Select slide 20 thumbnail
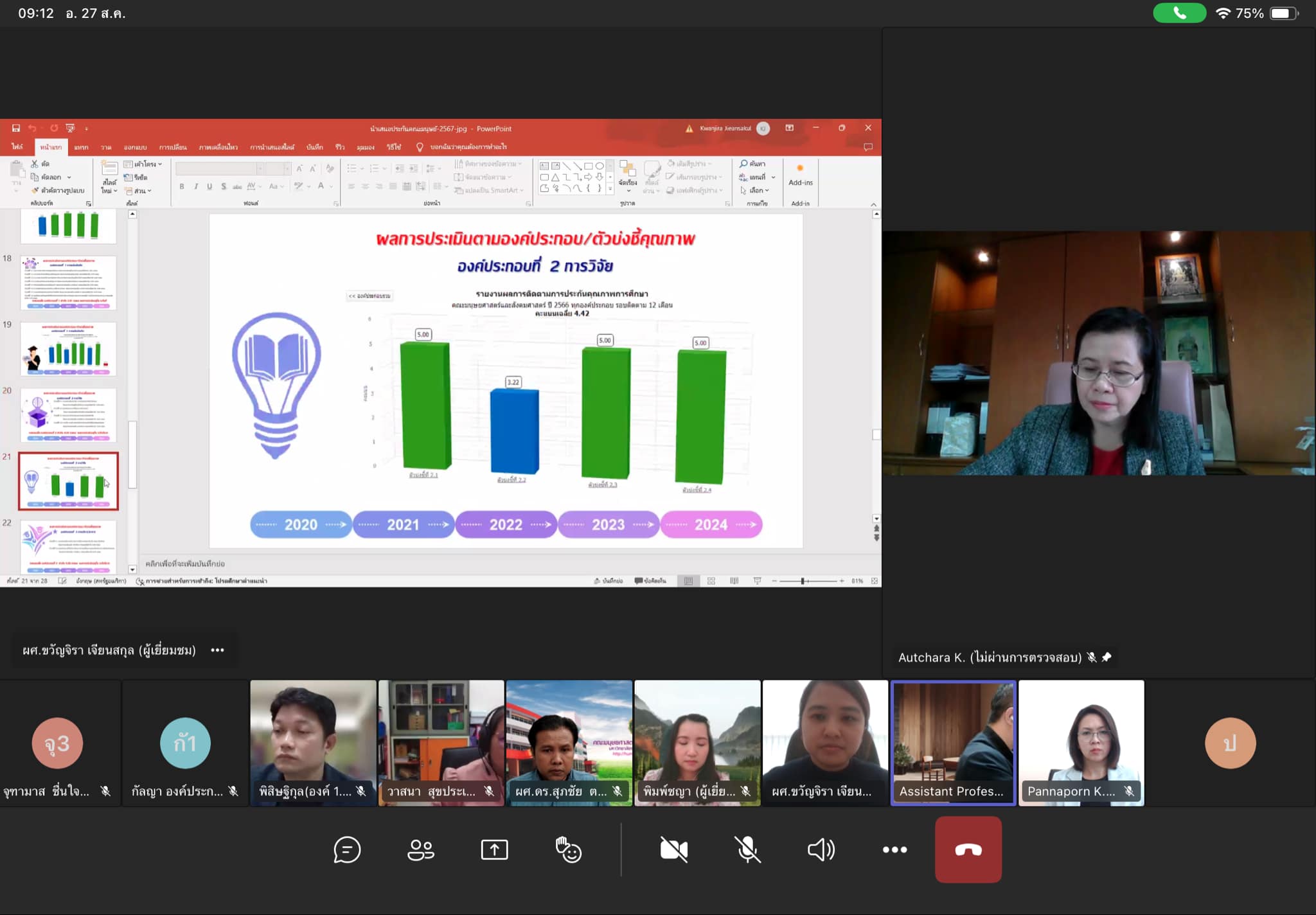The image size is (1316, 915). 68,415
